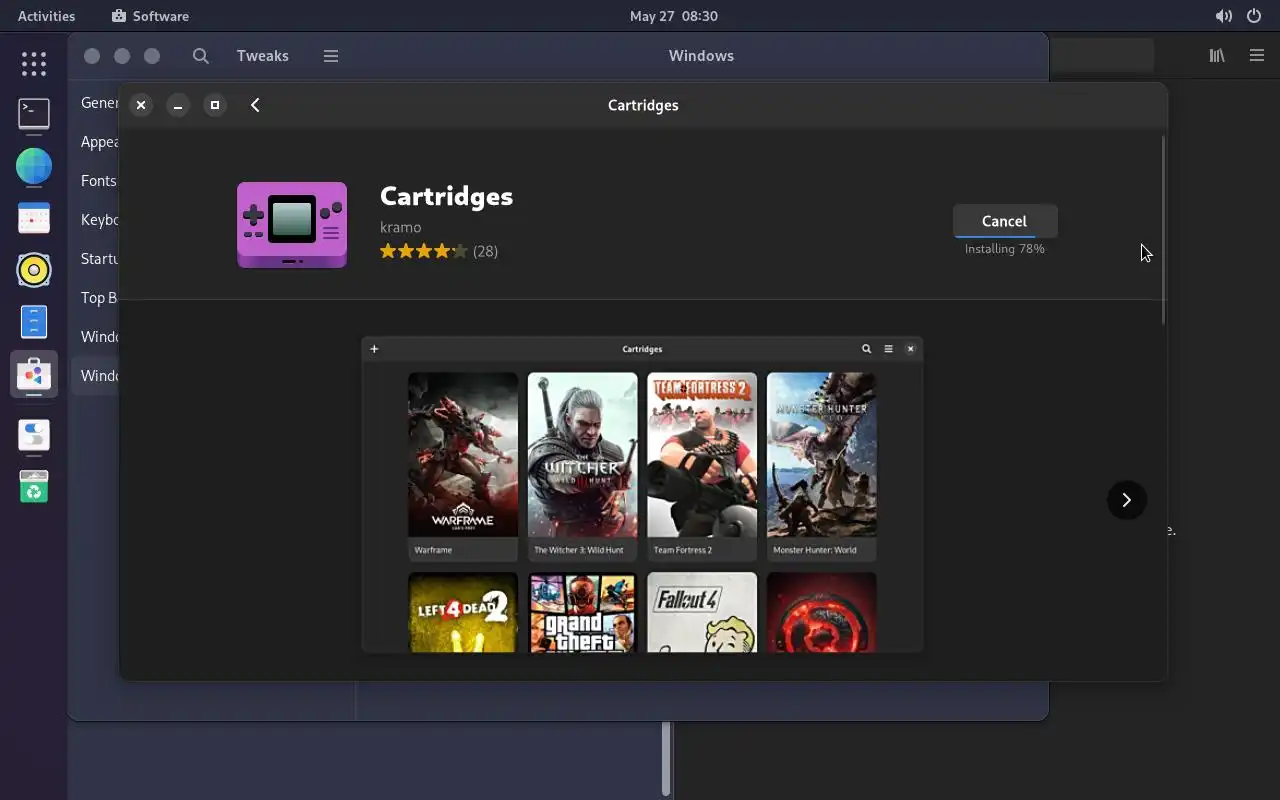Launch the web browser from dock
1280x800 pixels.
[x=34, y=166]
